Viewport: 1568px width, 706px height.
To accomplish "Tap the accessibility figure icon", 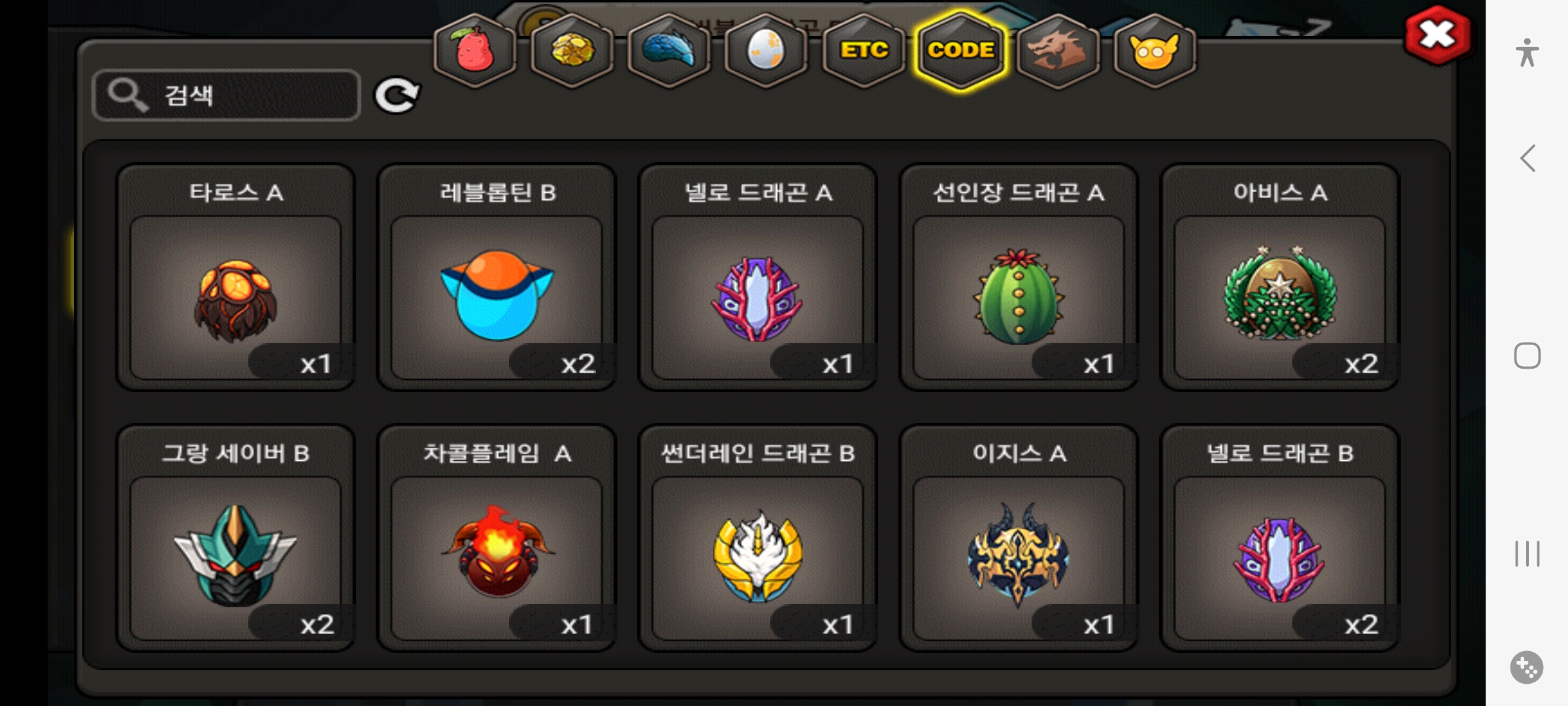I will 1527,53.
